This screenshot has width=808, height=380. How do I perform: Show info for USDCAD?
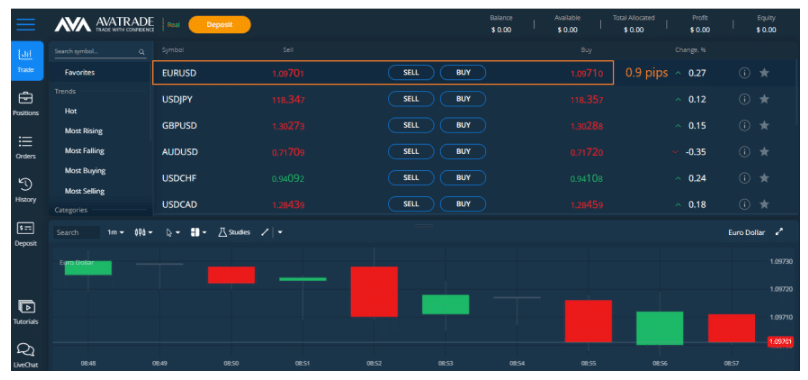pos(744,204)
